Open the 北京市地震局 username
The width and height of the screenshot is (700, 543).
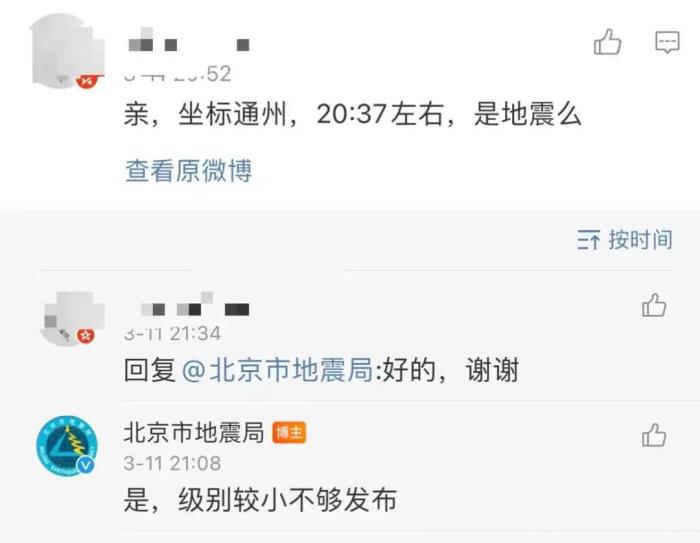(194, 432)
